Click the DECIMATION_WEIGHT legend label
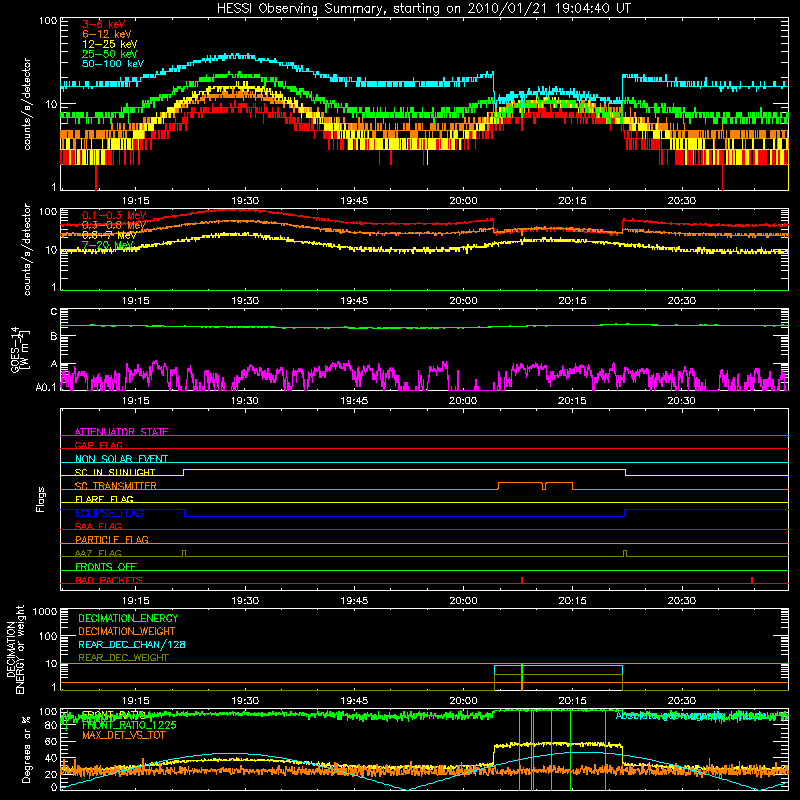This screenshot has height=800, width=800. point(127,631)
